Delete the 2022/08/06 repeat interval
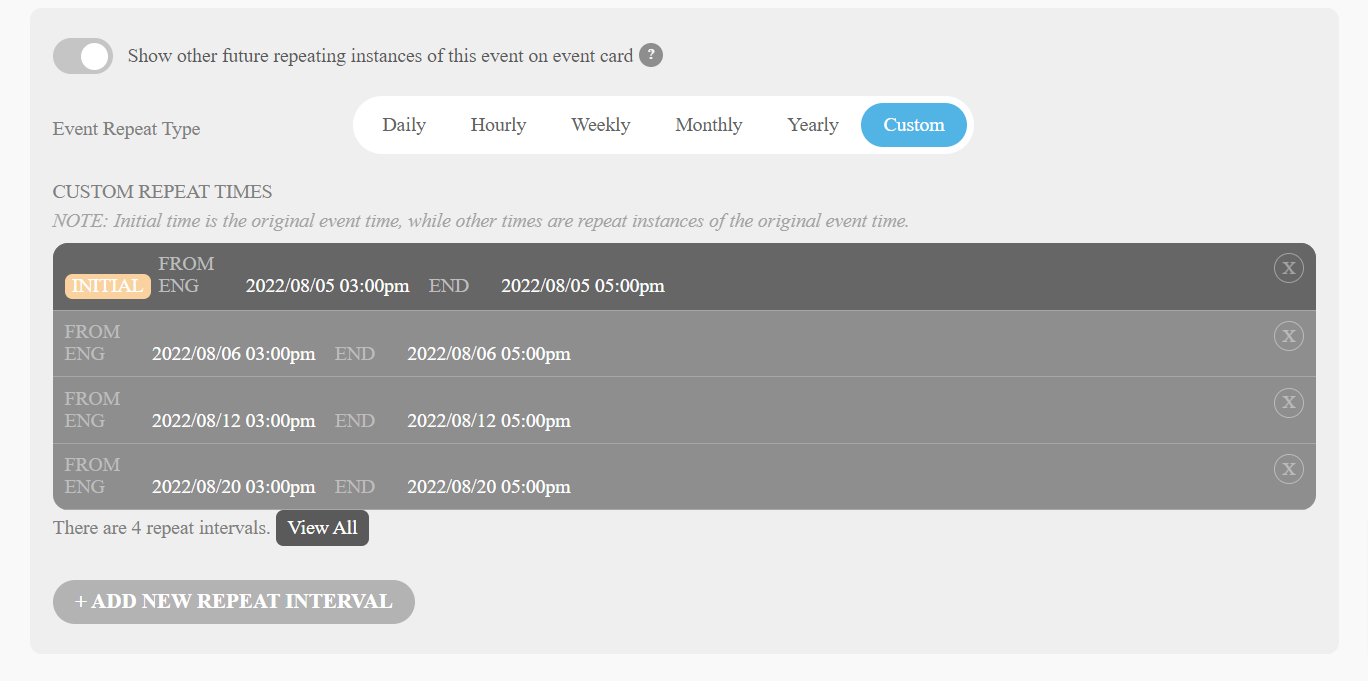This screenshot has width=1368, height=681. pyautogui.click(x=1288, y=336)
